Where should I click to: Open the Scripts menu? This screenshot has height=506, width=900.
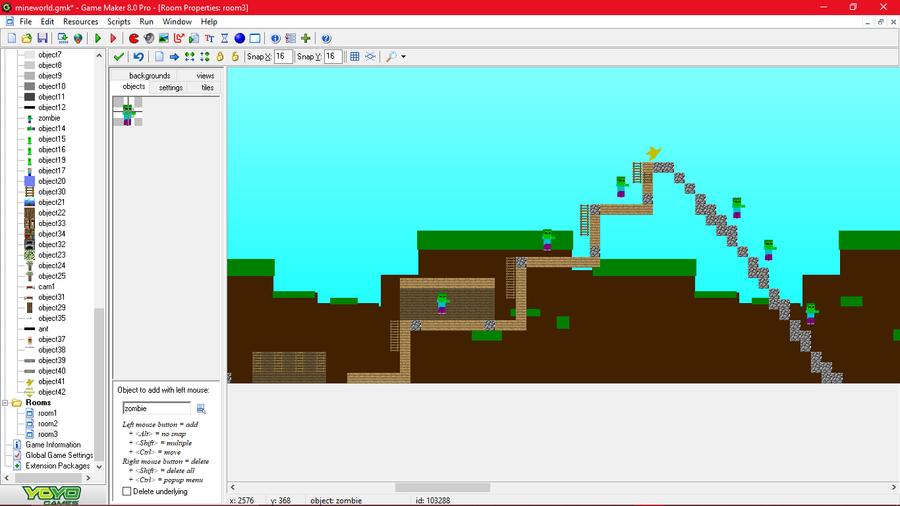coord(119,22)
